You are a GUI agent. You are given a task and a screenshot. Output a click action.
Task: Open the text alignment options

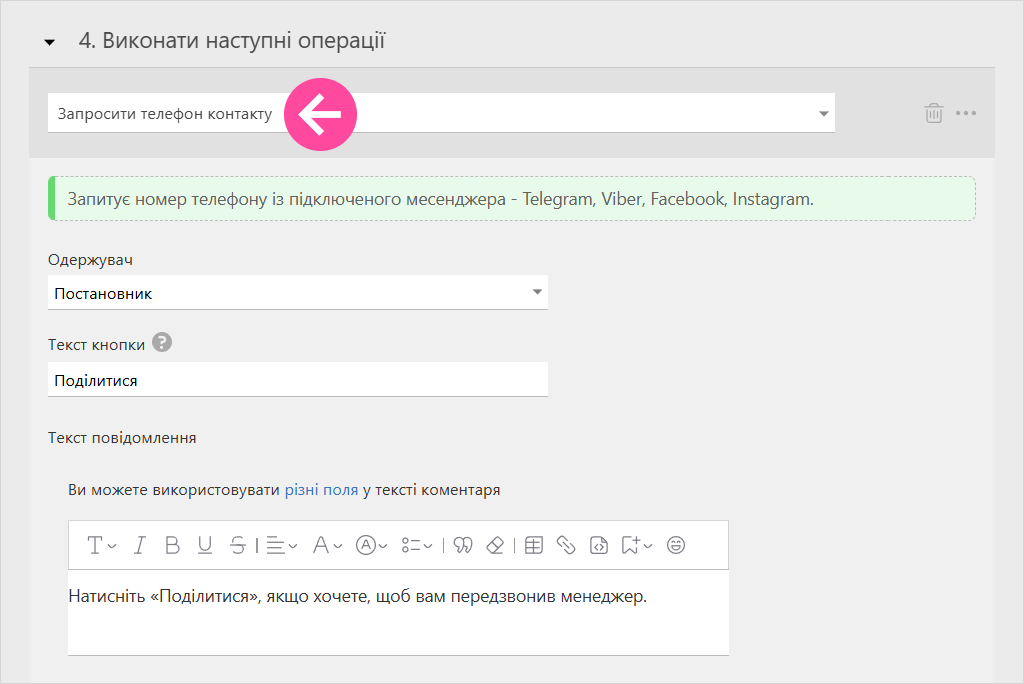[282, 545]
